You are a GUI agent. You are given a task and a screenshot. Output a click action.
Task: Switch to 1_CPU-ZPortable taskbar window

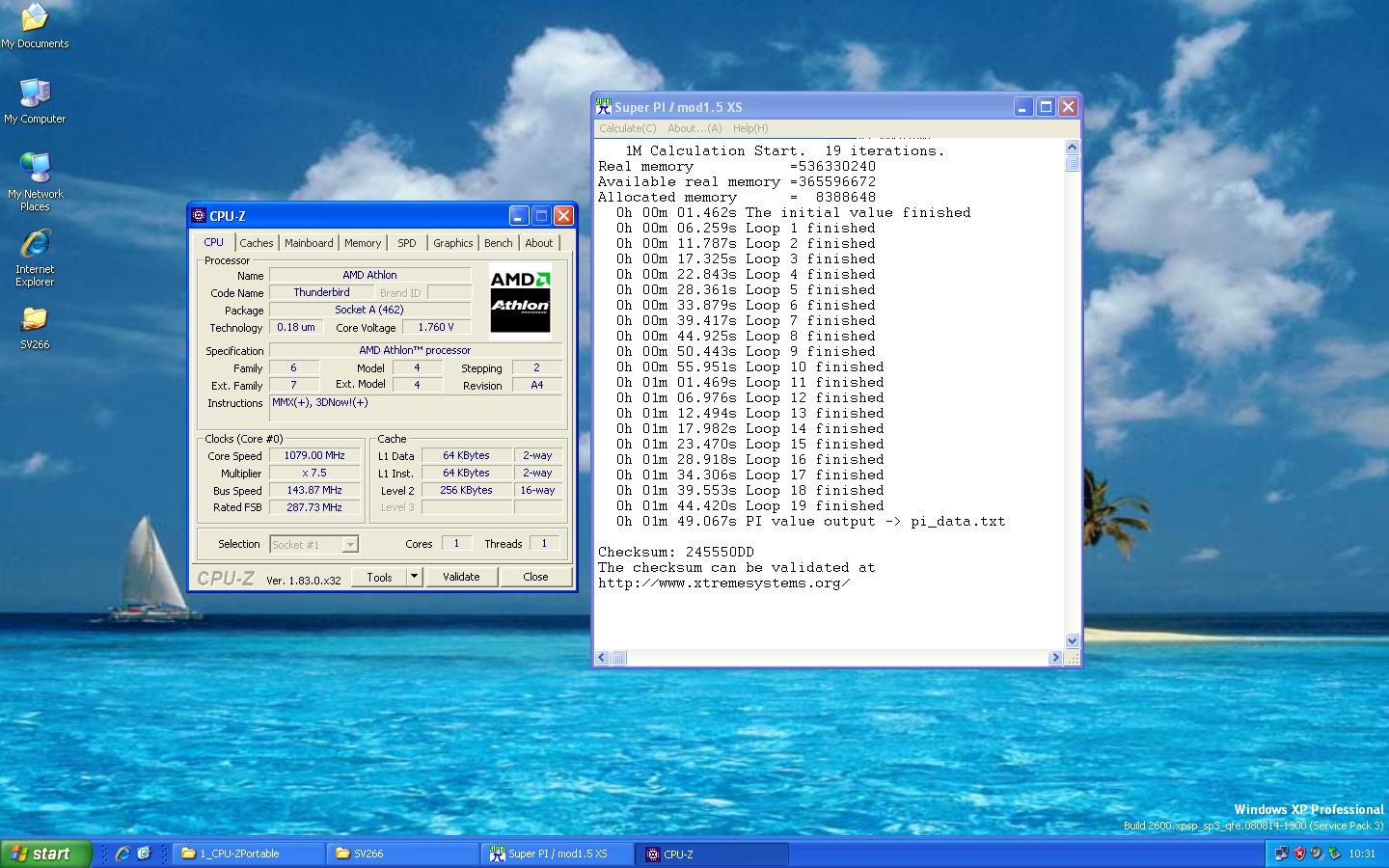coord(250,854)
